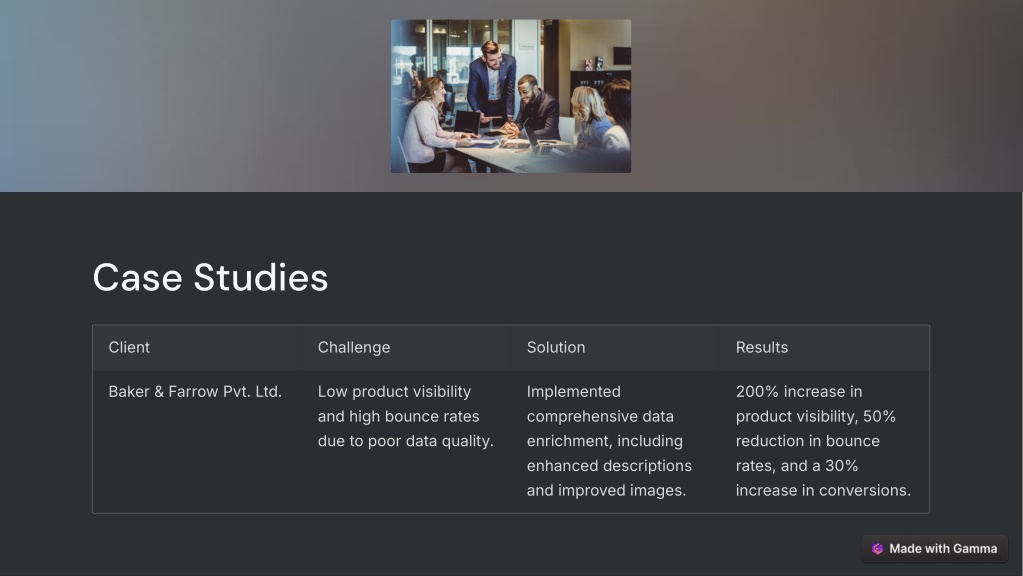Screen dimensions: 1023x576
Task: Click the text 'due to poor data quality.'
Action: point(406,441)
